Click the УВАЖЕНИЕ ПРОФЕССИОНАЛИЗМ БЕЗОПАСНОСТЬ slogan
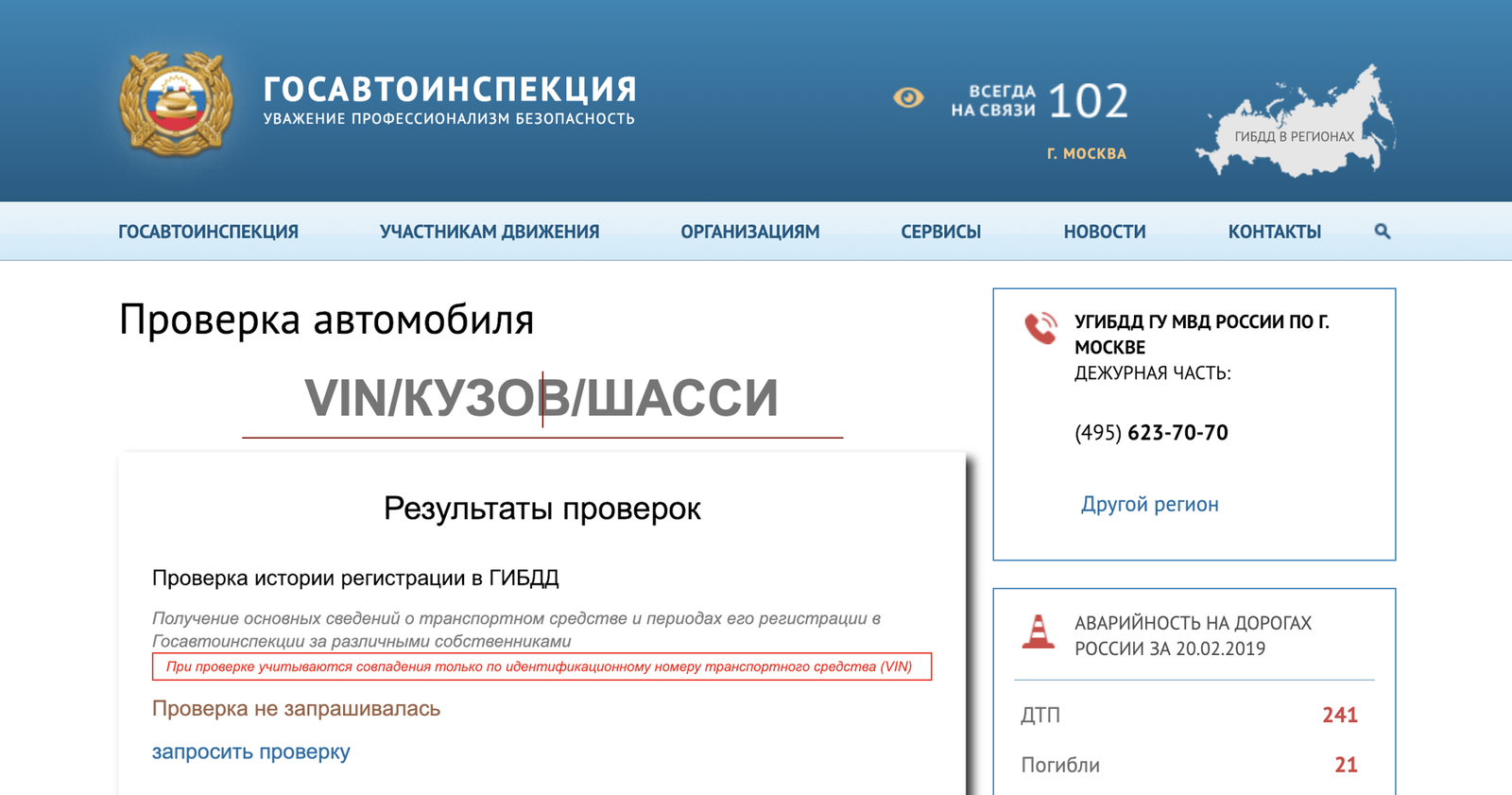The image size is (1512, 795). [x=449, y=119]
